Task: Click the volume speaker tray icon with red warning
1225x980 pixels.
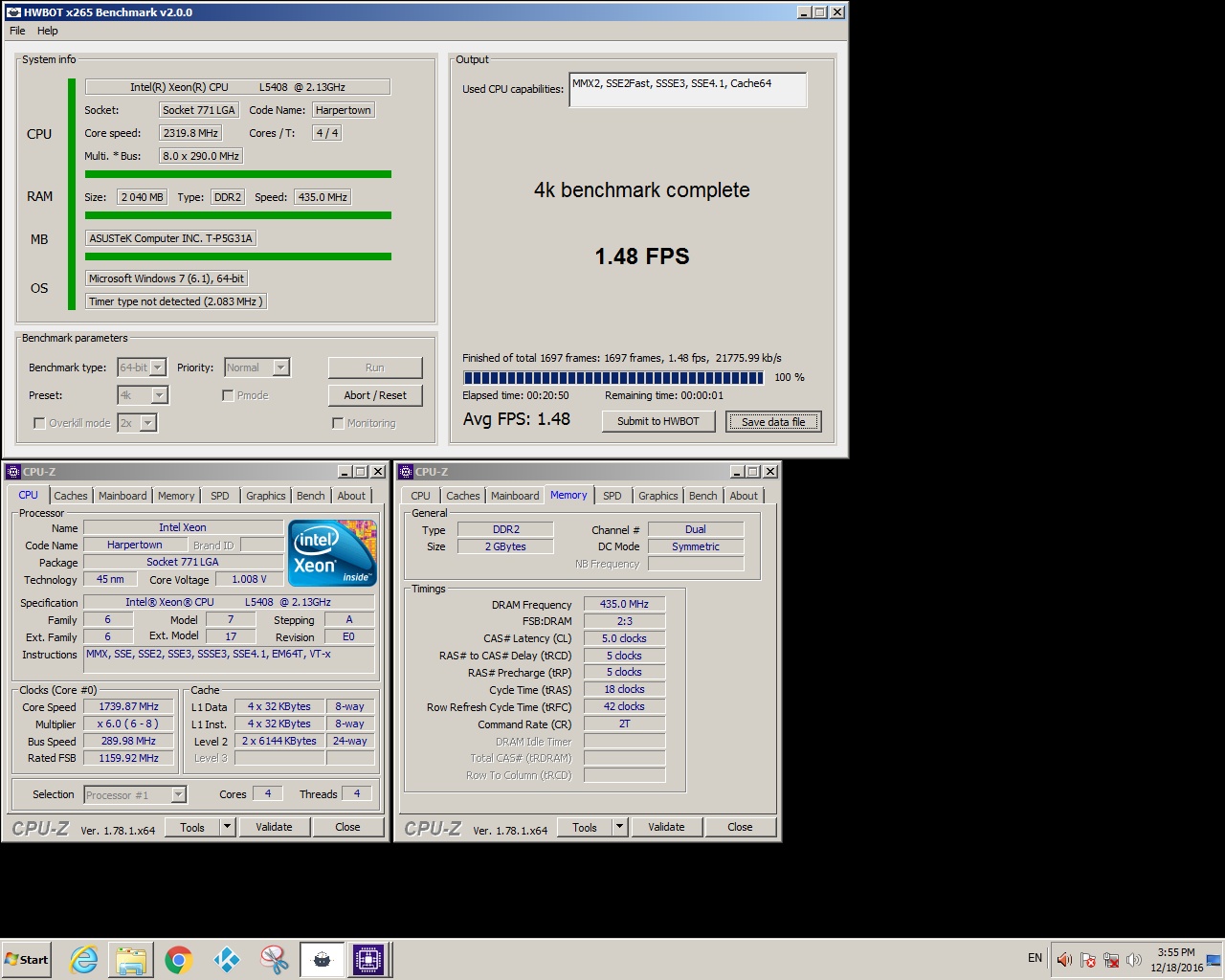Action: [x=1064, y=959]
